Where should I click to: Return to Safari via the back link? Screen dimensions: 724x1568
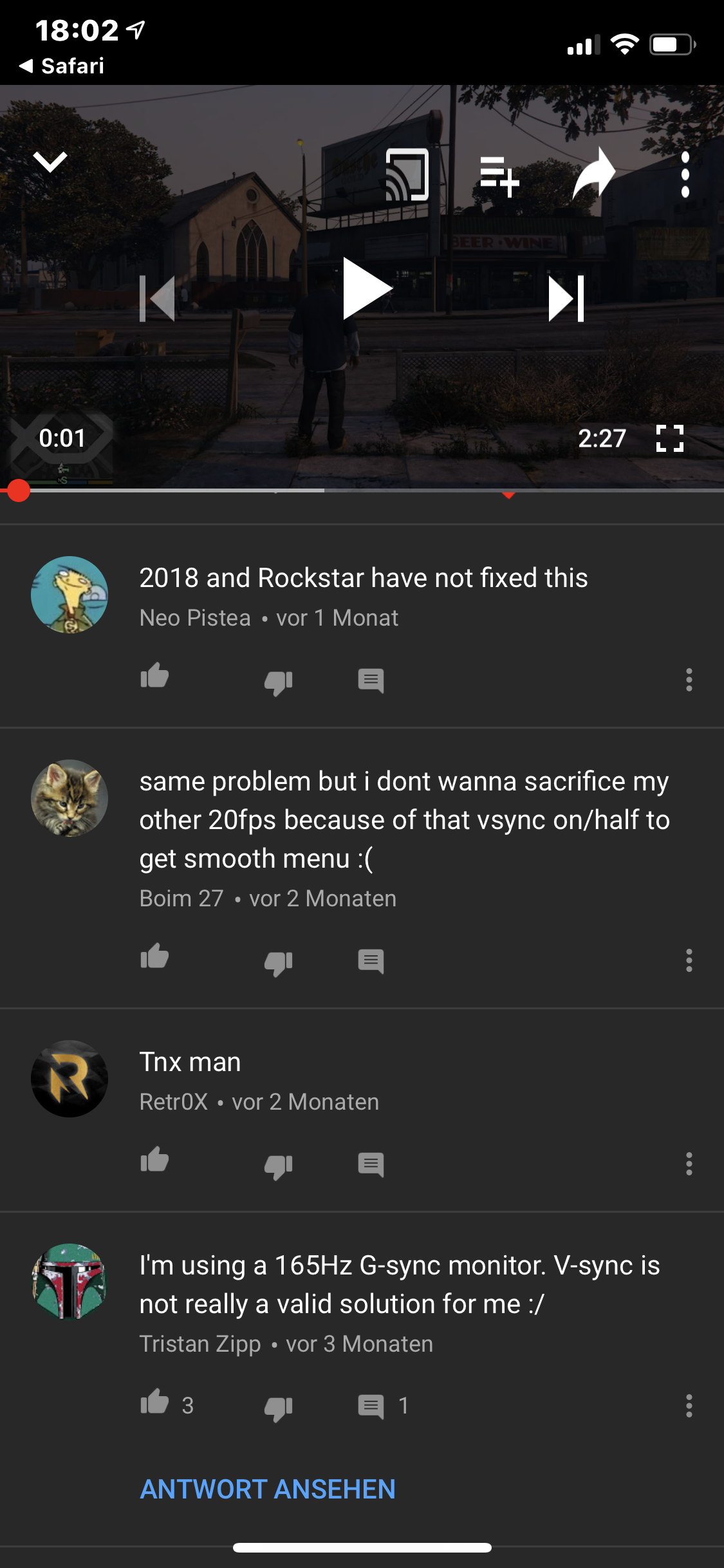click(x=62, y=66)
